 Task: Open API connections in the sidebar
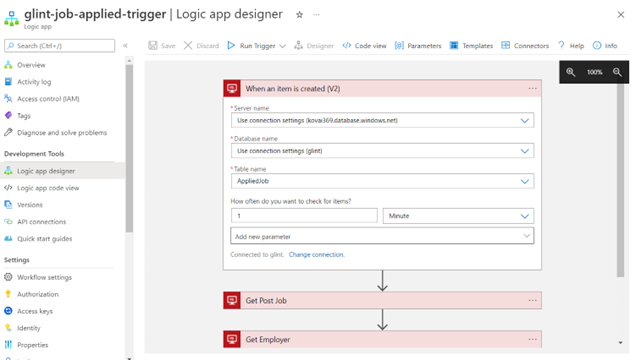[41, 222]
